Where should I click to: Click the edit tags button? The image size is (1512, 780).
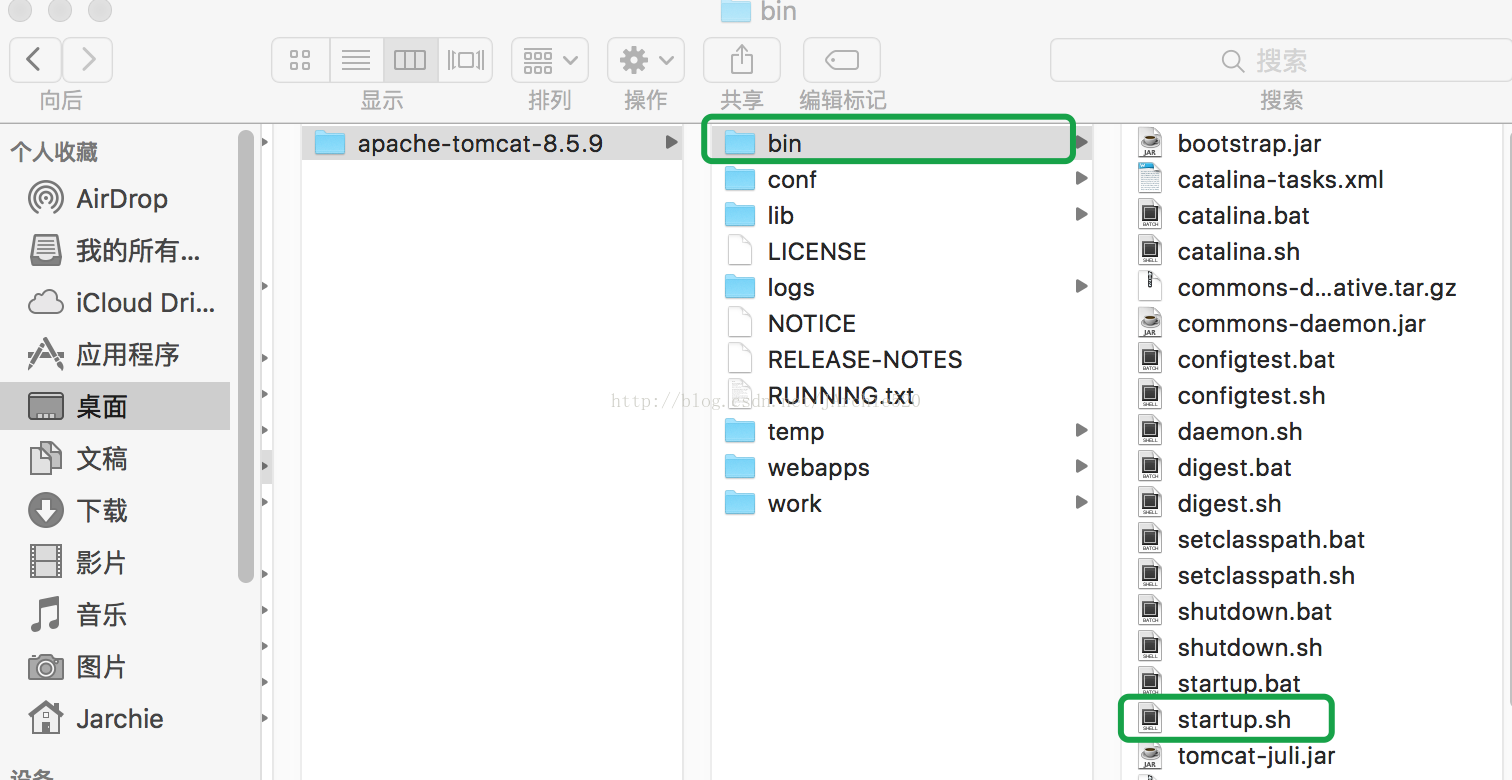tap(842, 60)
